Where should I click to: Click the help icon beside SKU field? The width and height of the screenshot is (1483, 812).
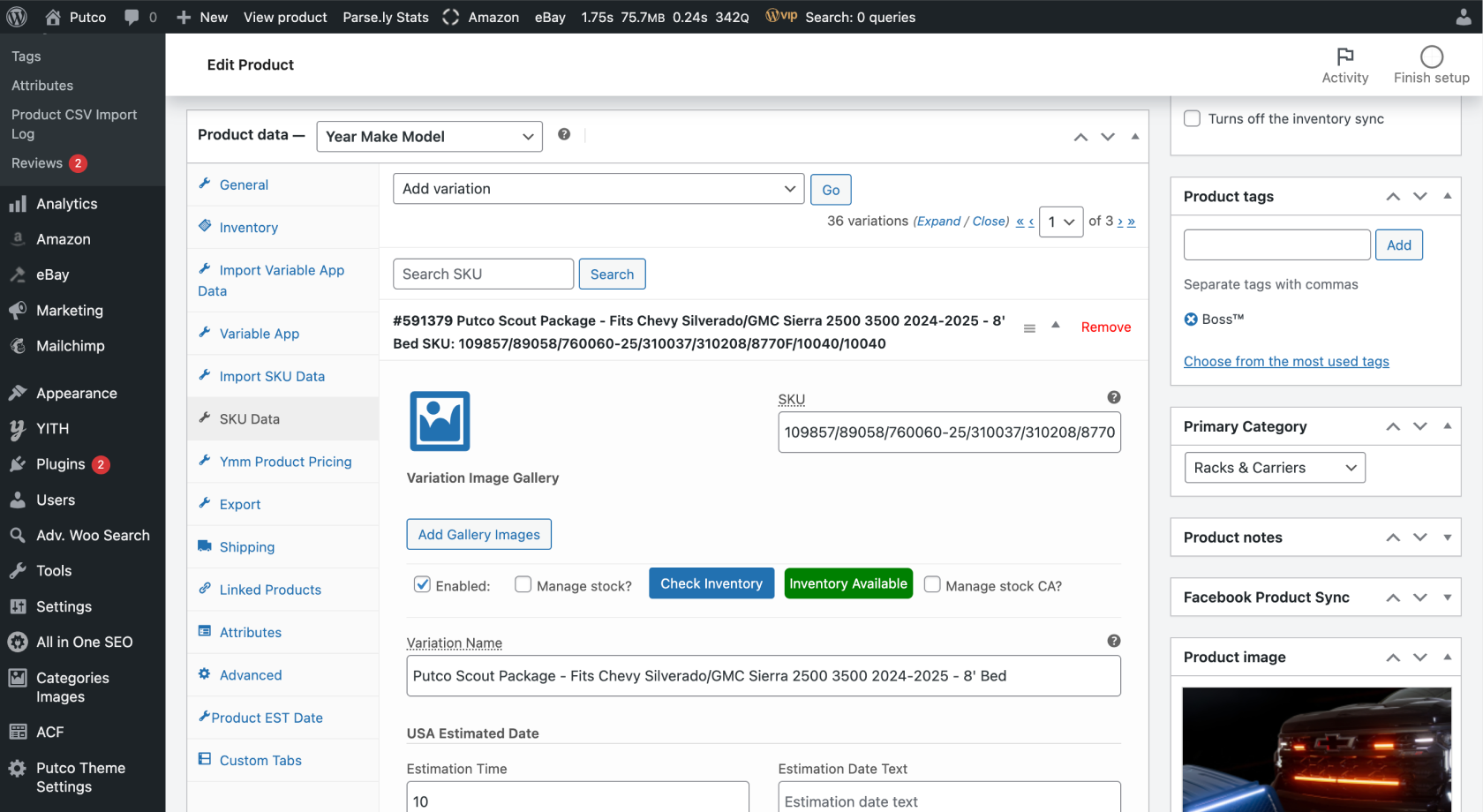pos(1113,397)
